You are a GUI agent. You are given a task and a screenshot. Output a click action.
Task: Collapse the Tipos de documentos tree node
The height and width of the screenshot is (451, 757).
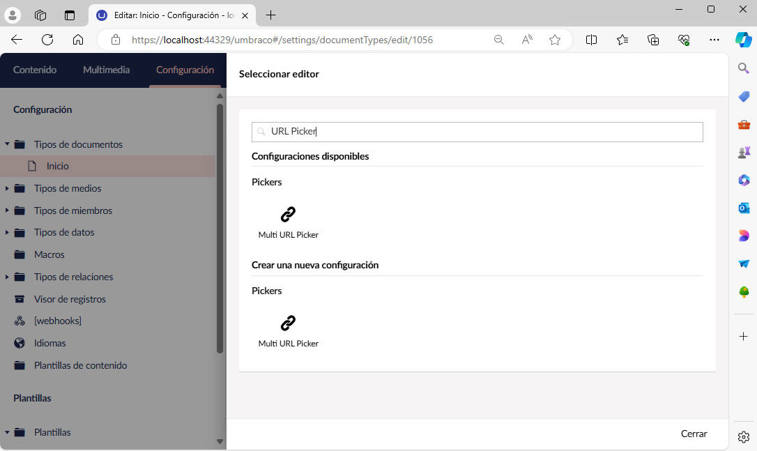click(x=7, y=144)
